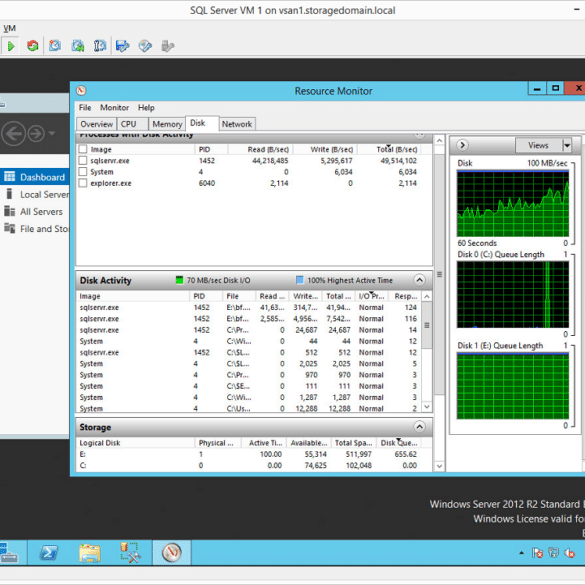Open the Snapshot Manager toolbar icon
The image size is (585, 585).
(x=100, y=46)
